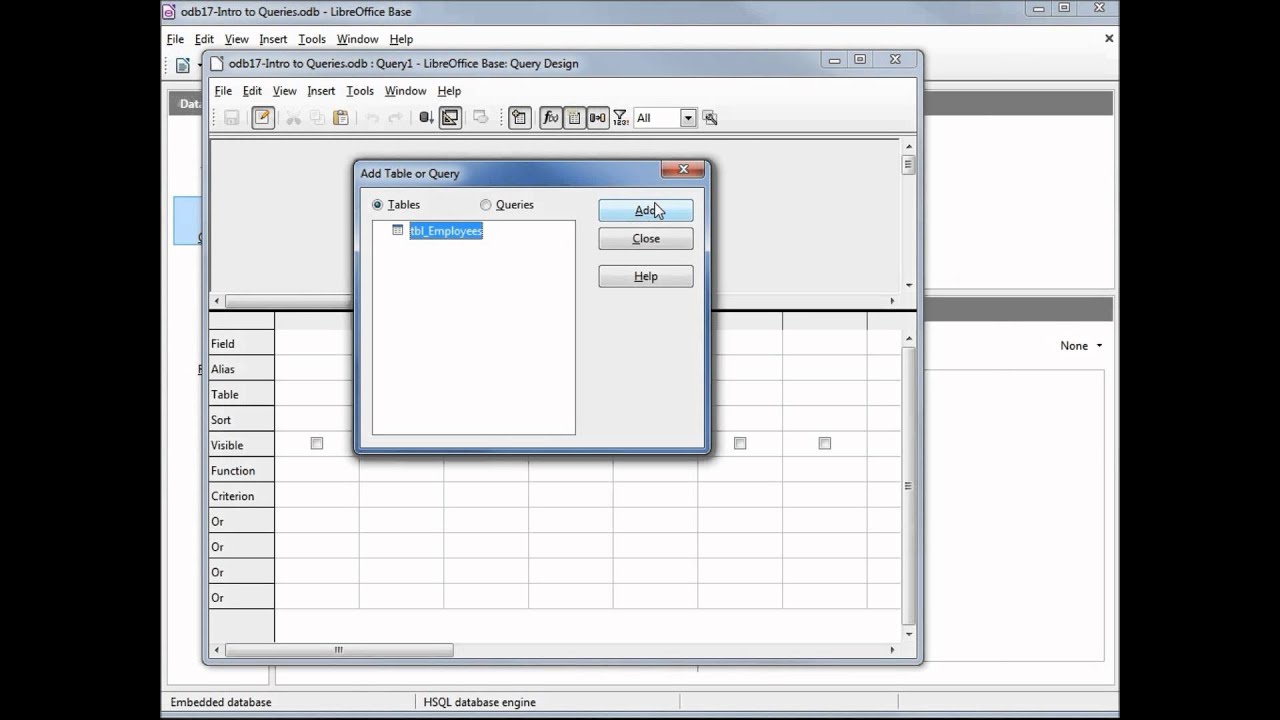Image resolution: width=1280 pixels, height=720 pixels.
Task: Select the Queries radio button
Action: (486, 204)
